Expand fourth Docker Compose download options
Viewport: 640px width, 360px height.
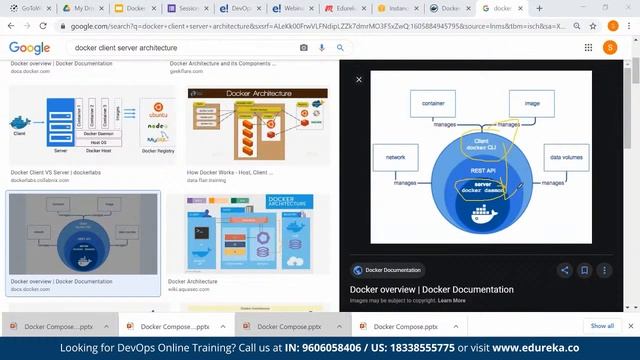click(x=456, y=327)
